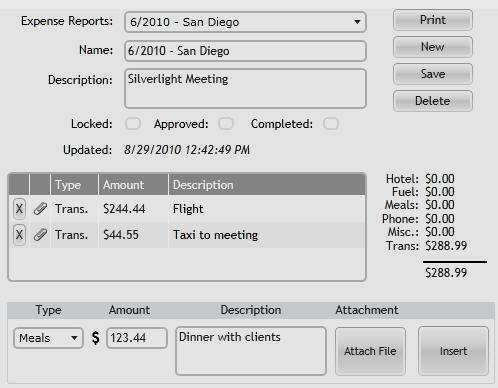Open paperclip attachment on Flight row
Viewport: 498px width, 388px height.
[40, 209]
